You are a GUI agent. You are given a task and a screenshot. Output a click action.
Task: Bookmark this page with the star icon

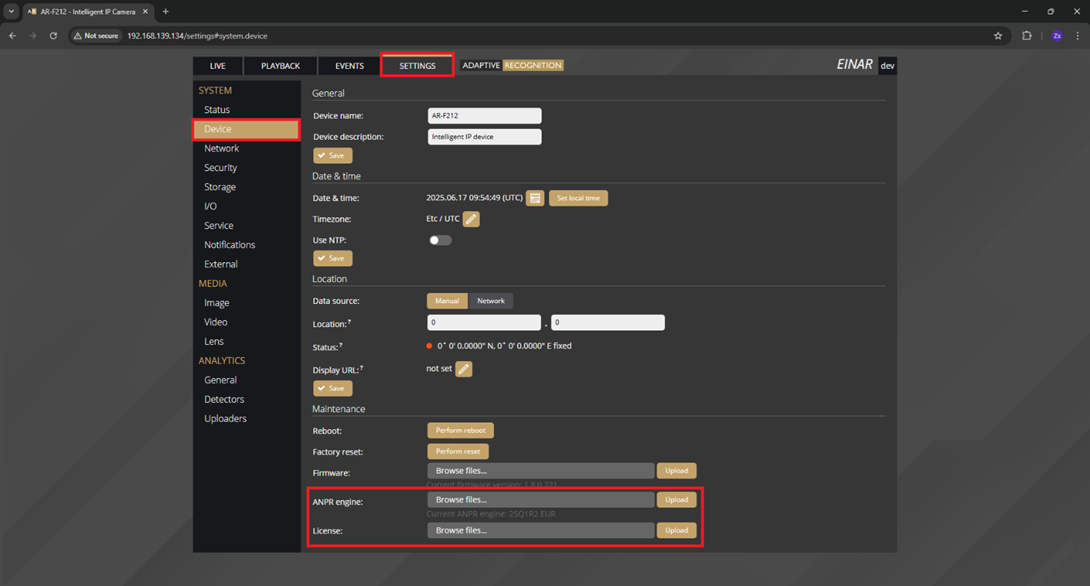(998, 36)
